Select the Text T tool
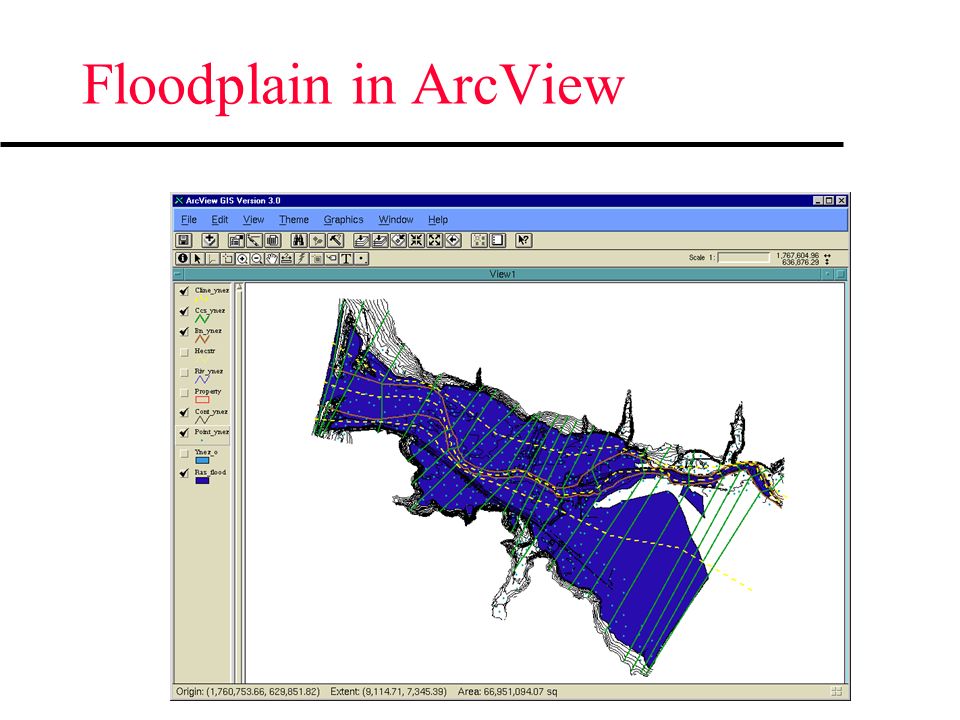Screen dimensions: 960x720 tap(346, 258)
